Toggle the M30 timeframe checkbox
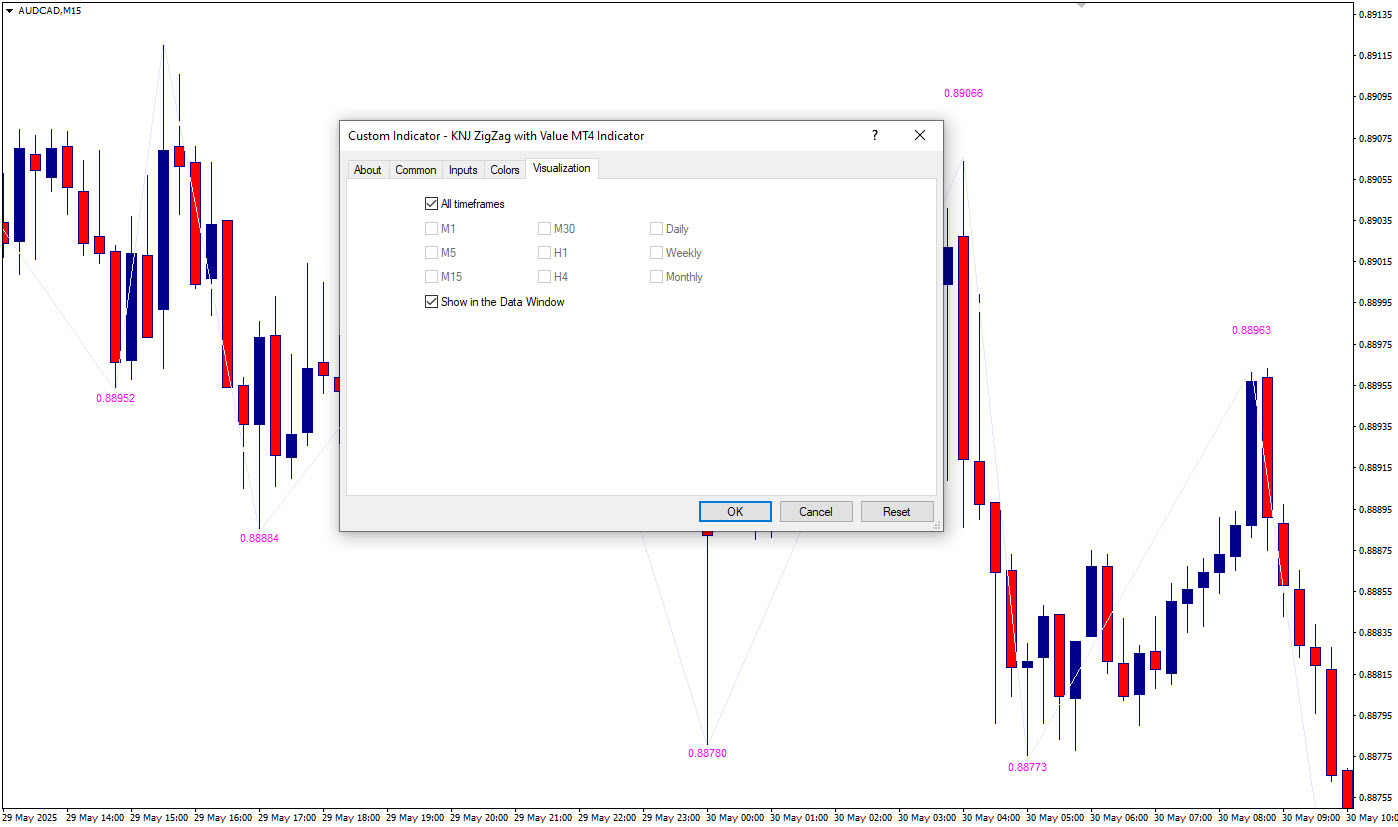The height and width of the screenshot is (827, 1398). pyautogui.click(x=544, y=229)
